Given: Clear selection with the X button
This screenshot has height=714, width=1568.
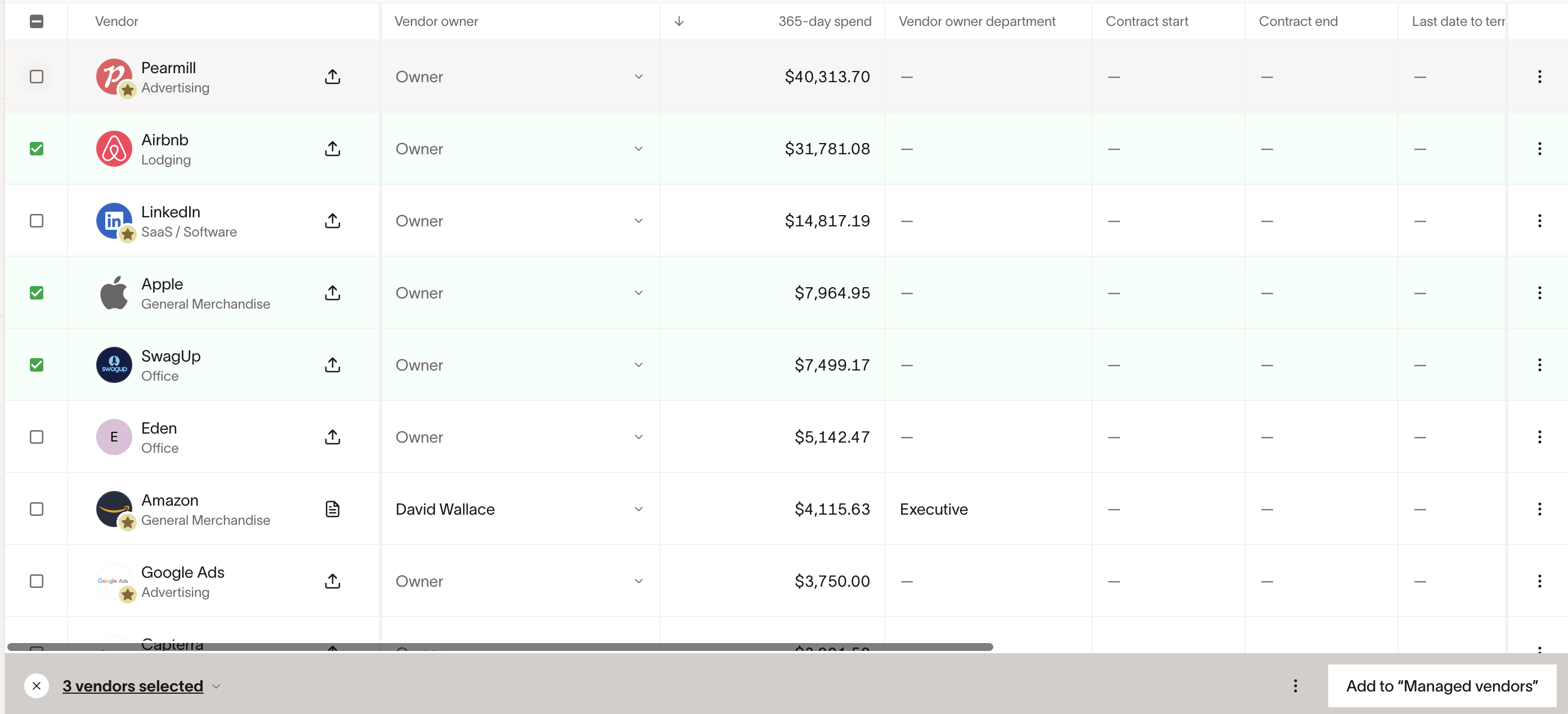Looking at the screenshot, I should click(37, 686).
